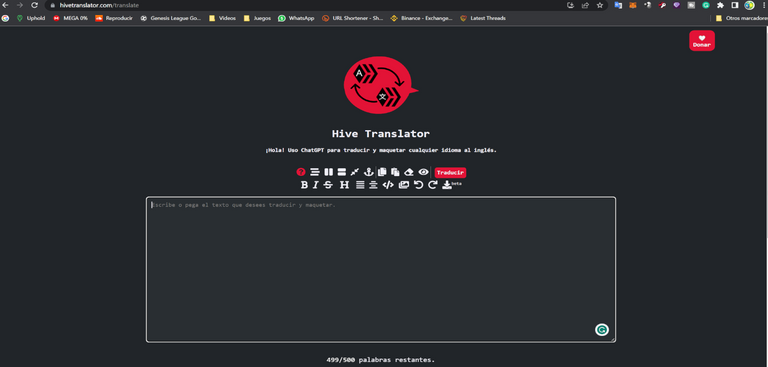Expand the Otros marcadores folder
This screenshot has height=367, width=768.
[x=741, y=18]
